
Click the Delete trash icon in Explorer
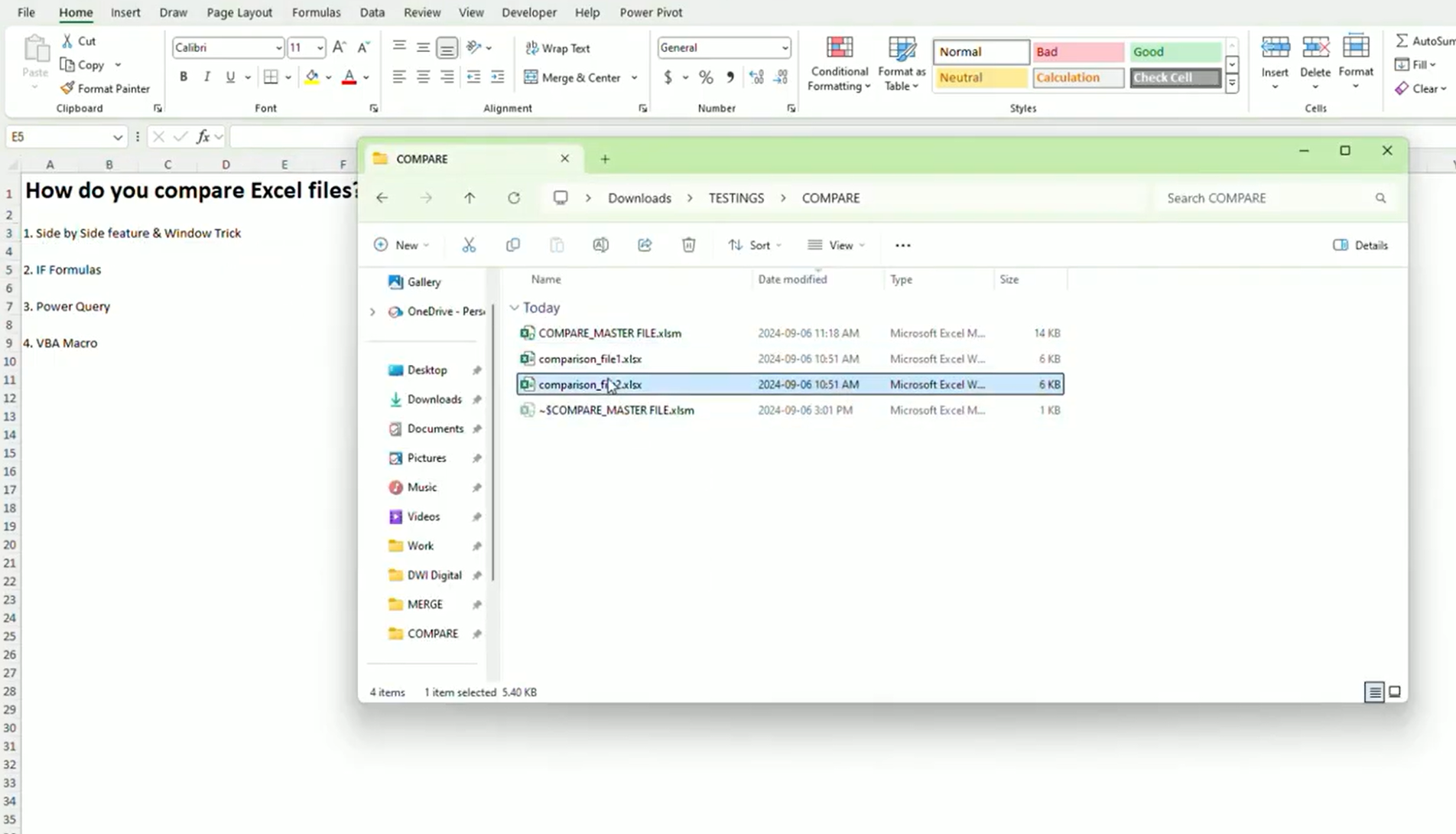click(689, 245)
